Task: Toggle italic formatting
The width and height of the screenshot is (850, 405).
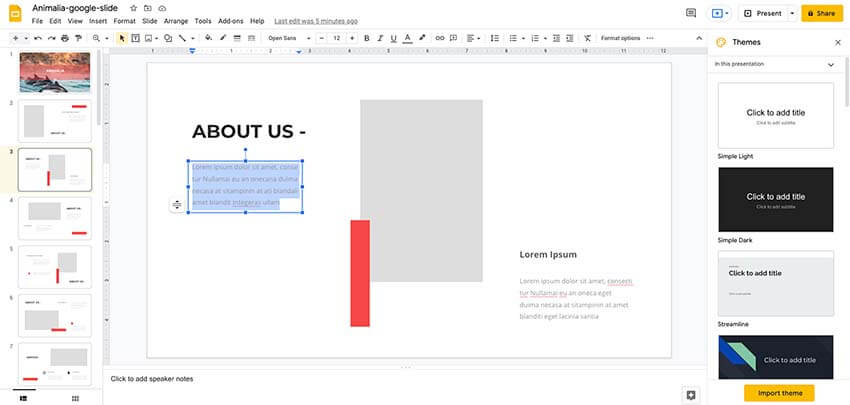Action: (x=379, y=38)
